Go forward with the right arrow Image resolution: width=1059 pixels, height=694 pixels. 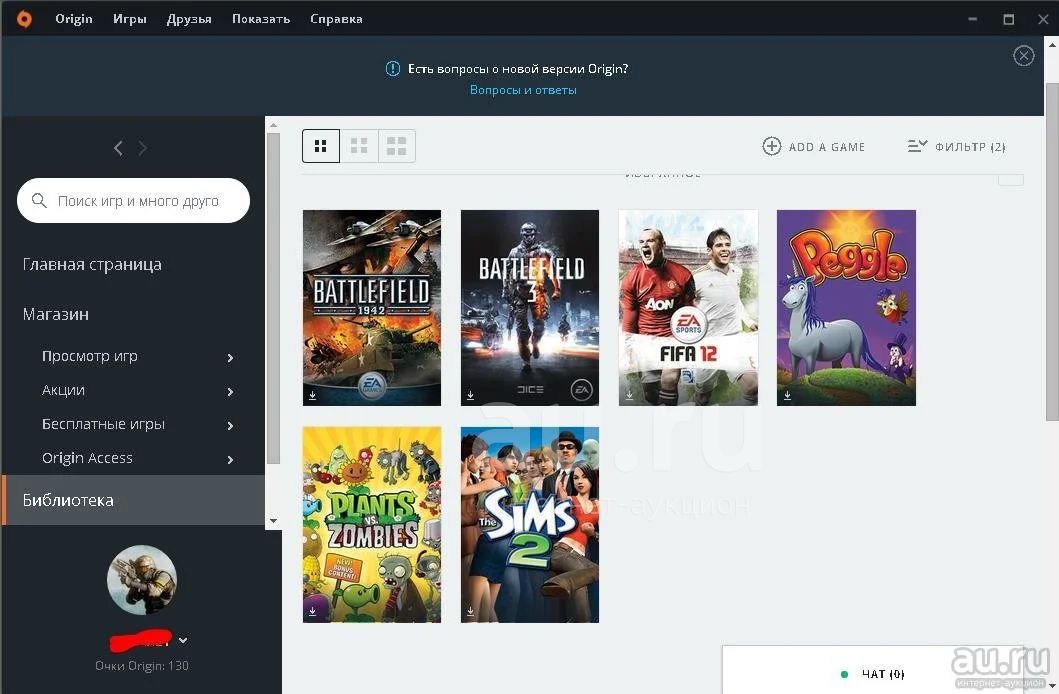pos(142,148)
